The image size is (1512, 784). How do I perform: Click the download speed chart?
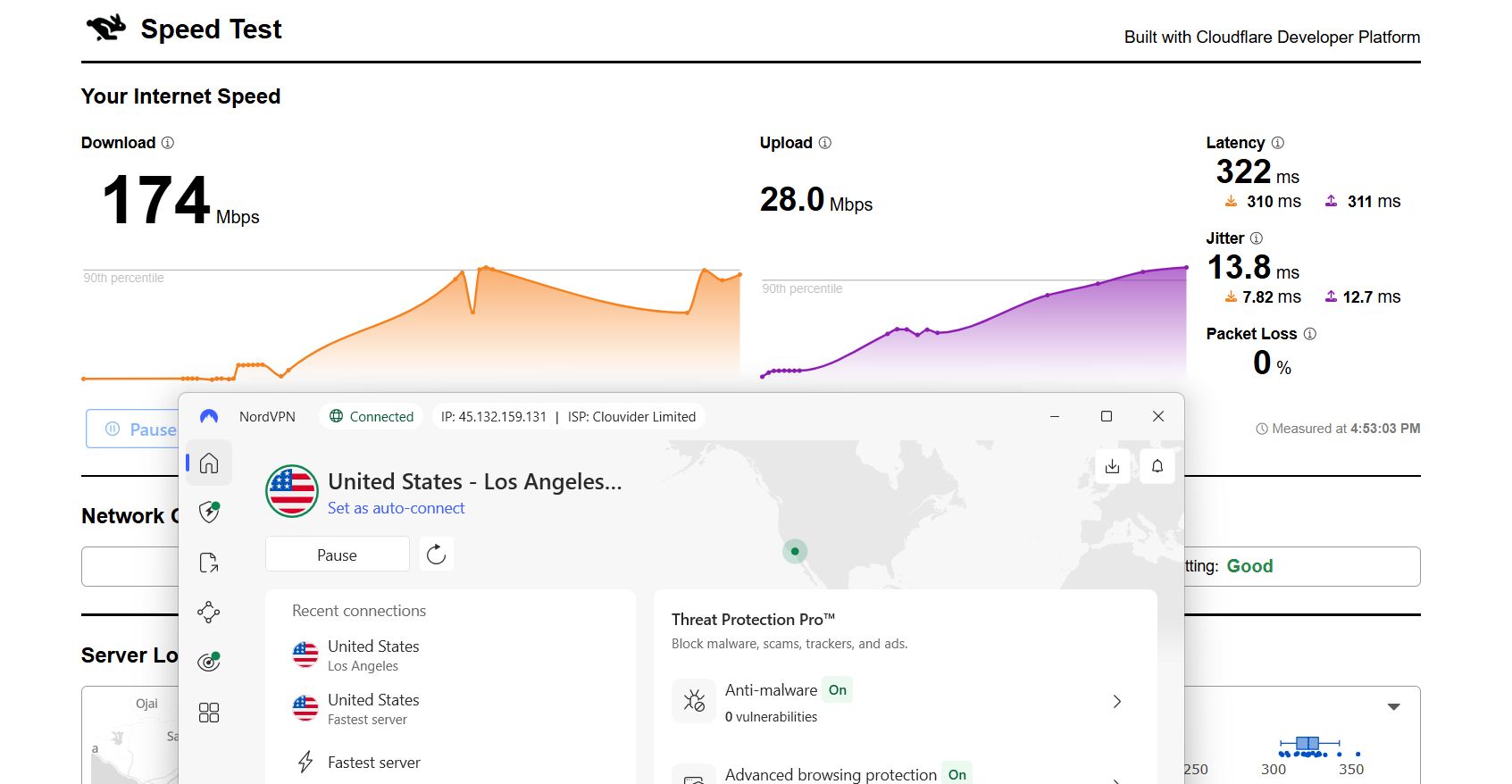tap(411, 323)
